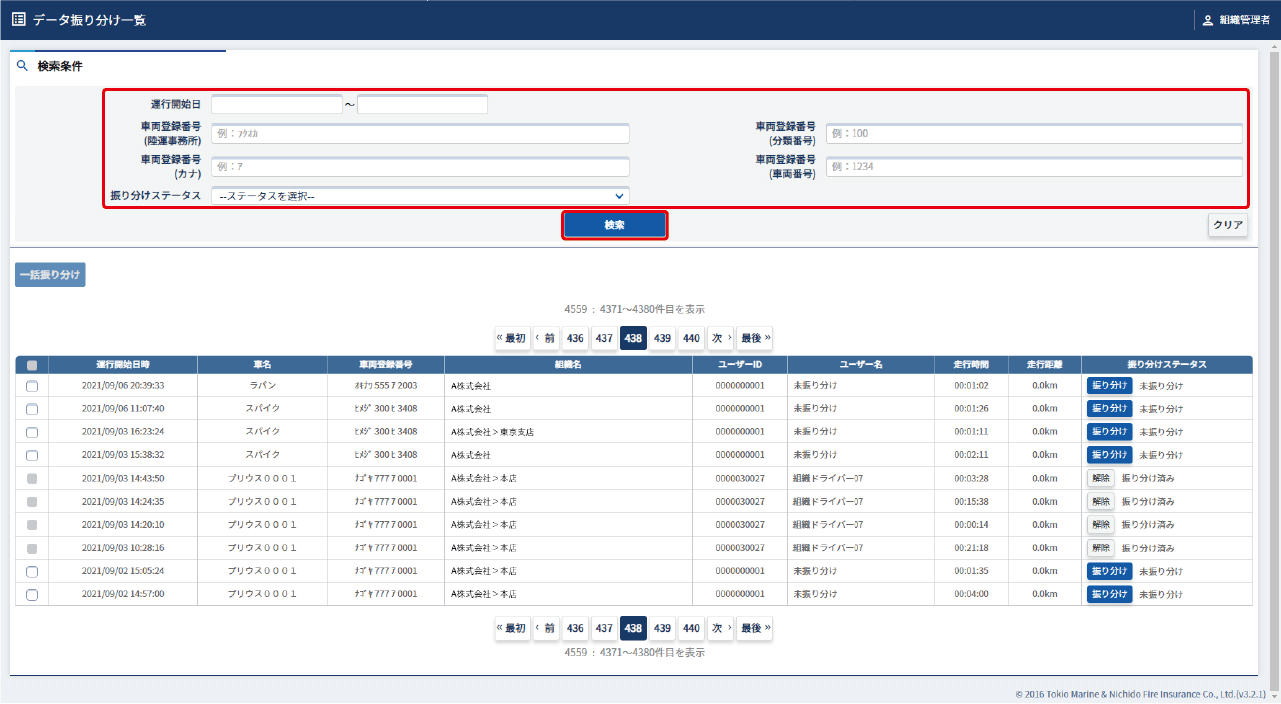The image size is (1281, 704).
Task: Check the row for 2021/09/06 20:39:33 ラパン
Action: pos(32,386)
